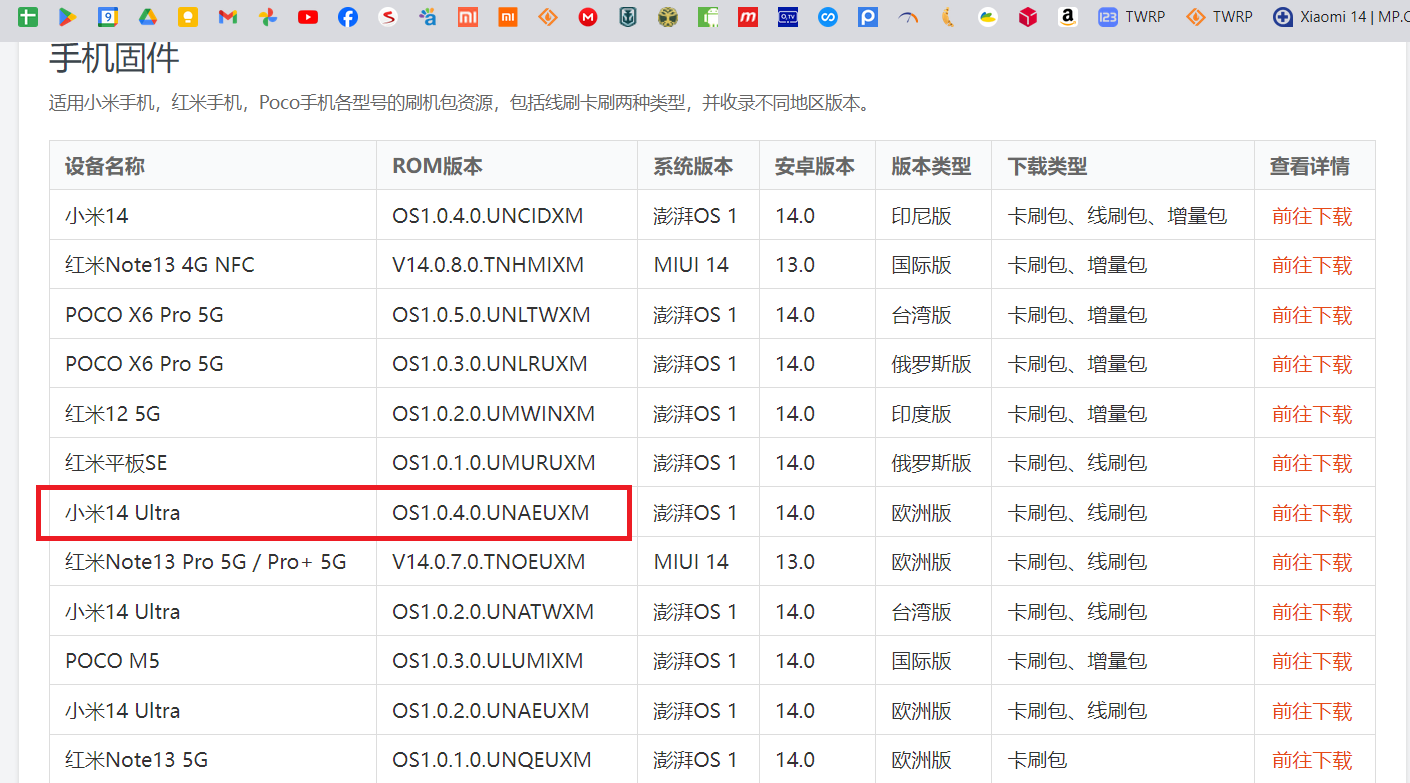Click the red square 'm' bookmark icon
Screen dimensions: 1410x783
click(748, 17)
